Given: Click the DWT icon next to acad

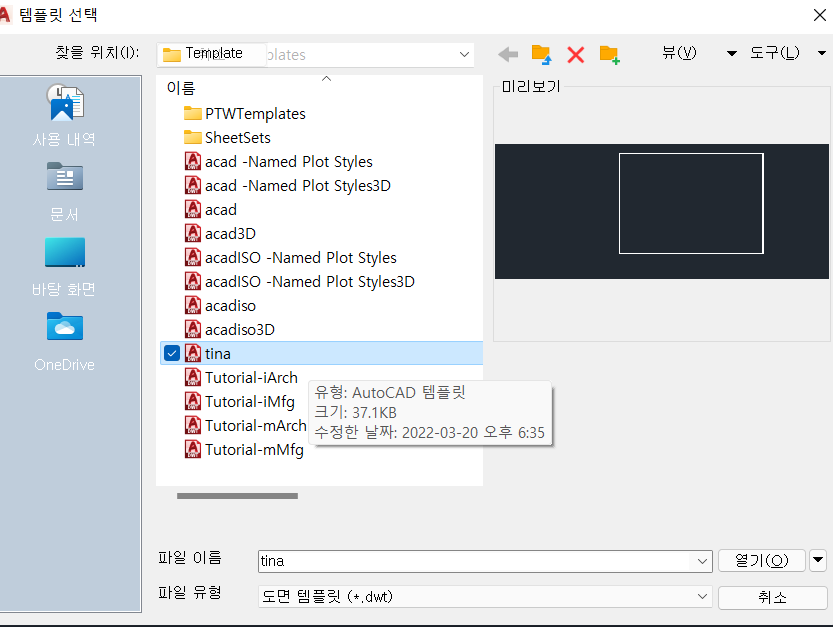Looking at the screenshot, I should point(193,209).
